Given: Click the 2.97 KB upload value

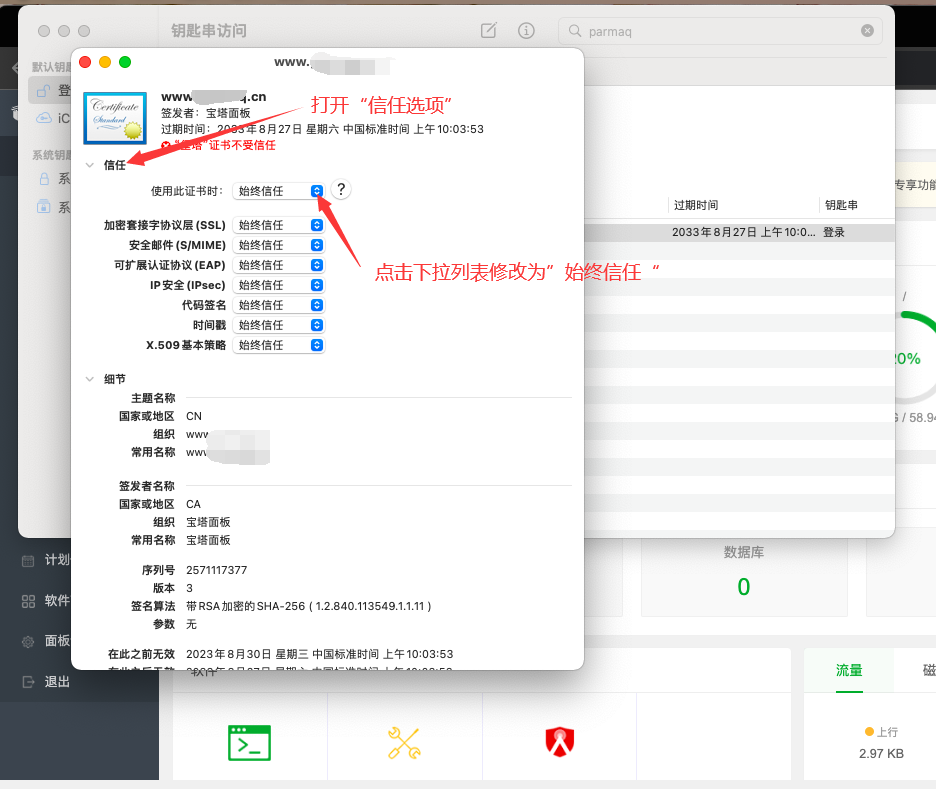Looking at the screenshot, I should click(x=881, y=754).
